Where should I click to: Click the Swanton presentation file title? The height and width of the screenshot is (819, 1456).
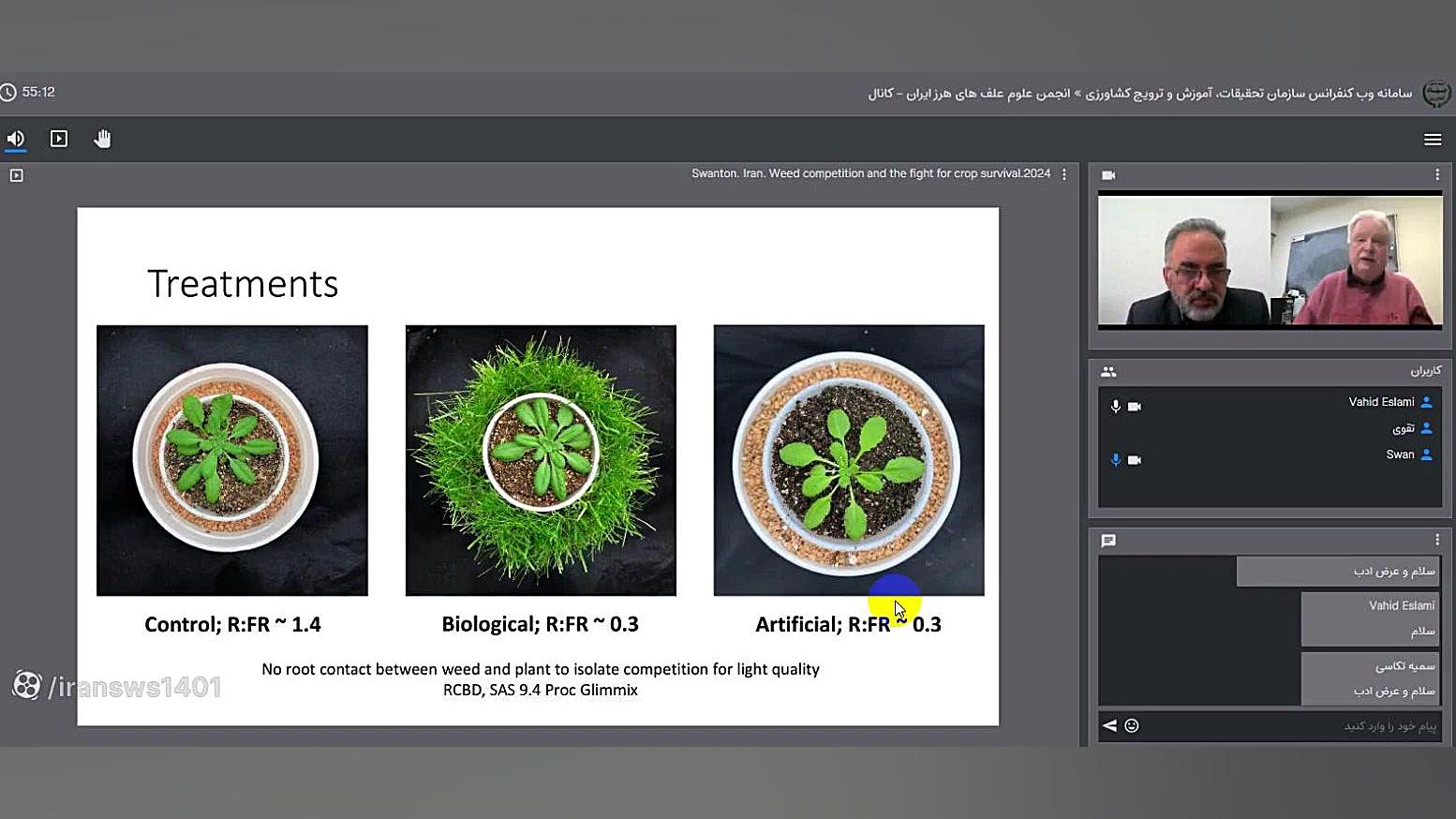[871, 173]
